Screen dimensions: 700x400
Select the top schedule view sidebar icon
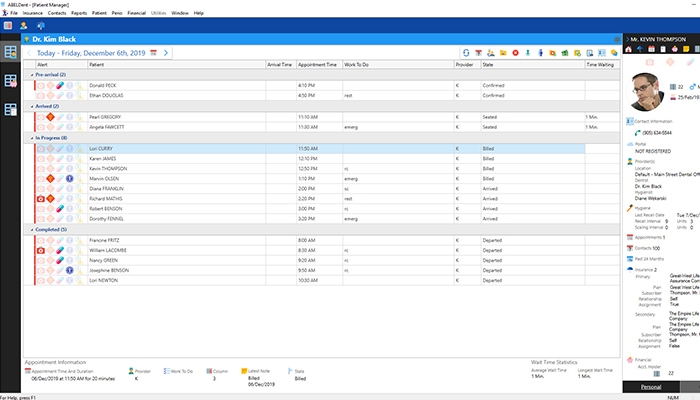[11, 52]
